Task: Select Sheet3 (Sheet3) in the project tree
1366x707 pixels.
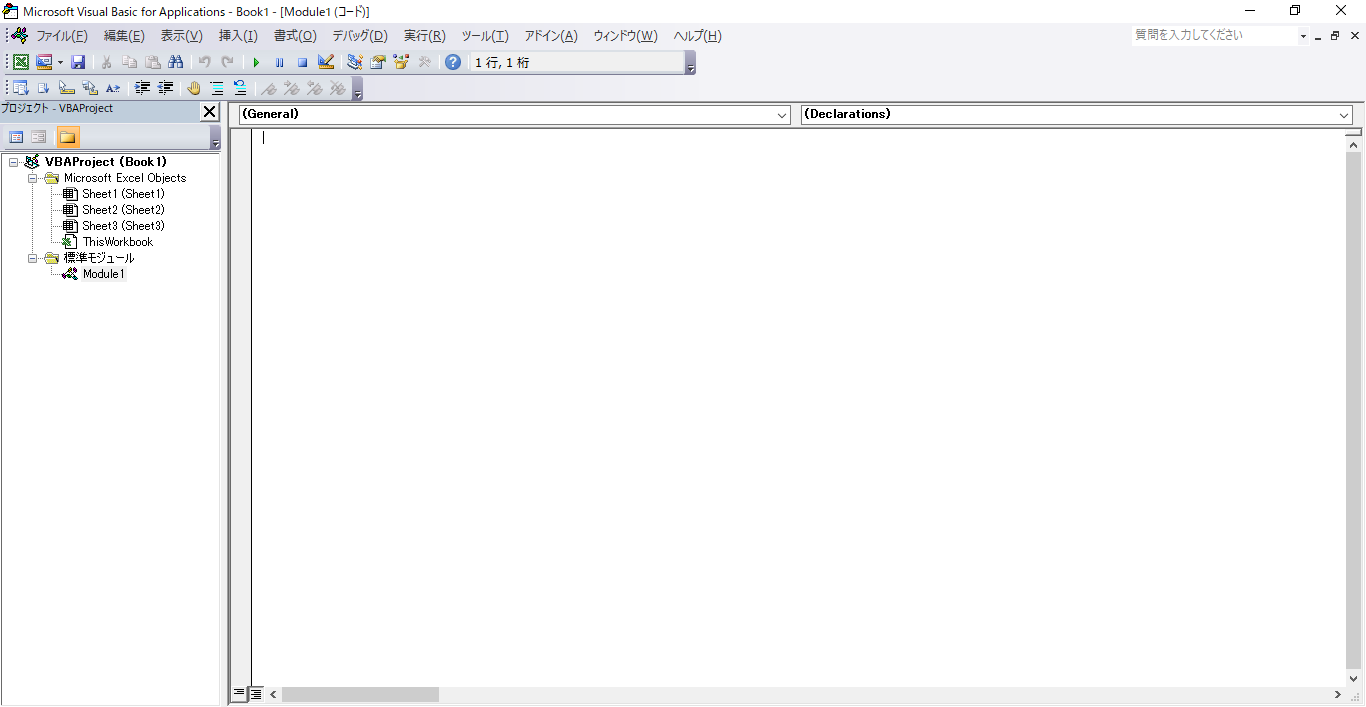Action: tap(123, 226)
